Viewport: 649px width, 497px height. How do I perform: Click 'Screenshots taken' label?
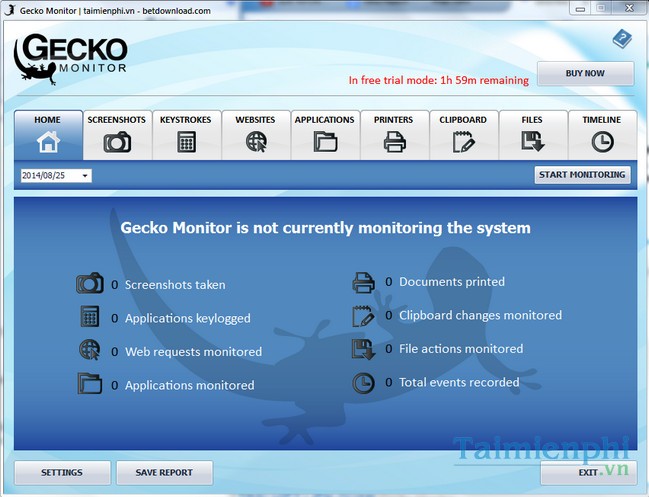coord(175,285)
